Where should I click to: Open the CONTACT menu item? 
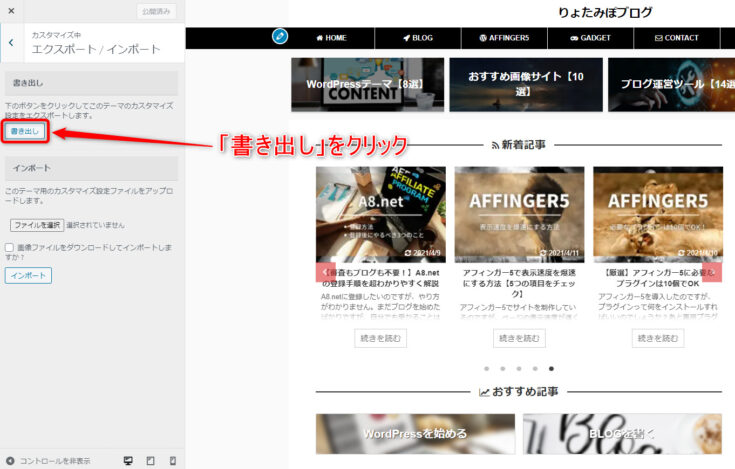(677, 38)
